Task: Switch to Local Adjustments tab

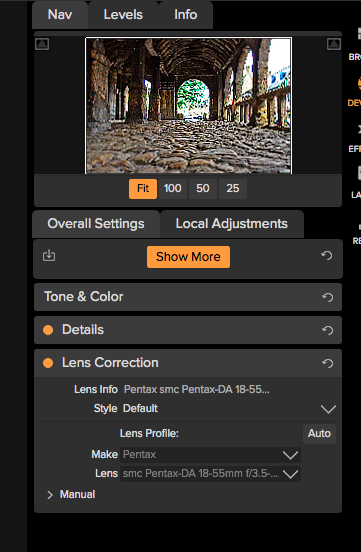Action: tap(232, 224)
